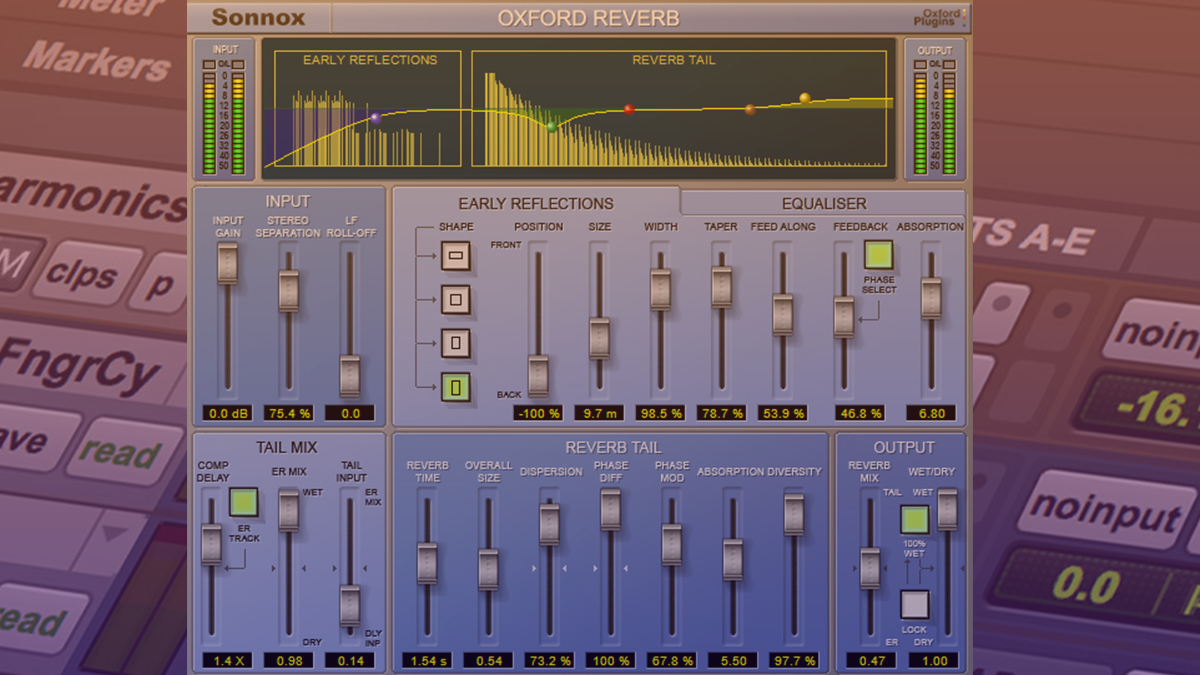Click the Oxford Plugins logo
This screenshot has height=675, width=1200.
941,17
